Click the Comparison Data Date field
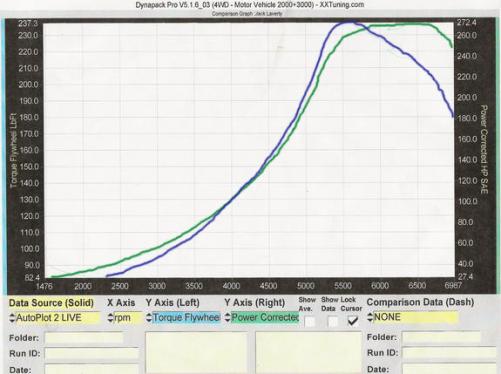The width and height of the screenshot is (501, 374). point(450,369)
